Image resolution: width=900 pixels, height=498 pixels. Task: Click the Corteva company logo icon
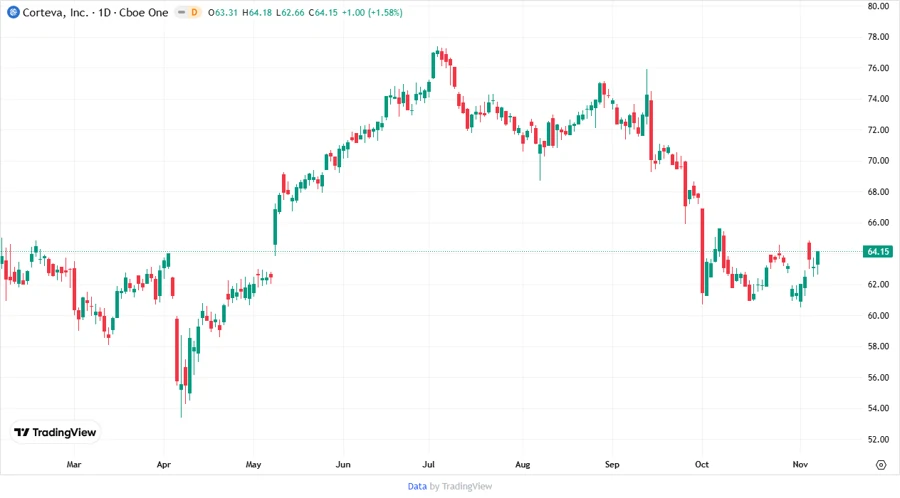[13, 12]
